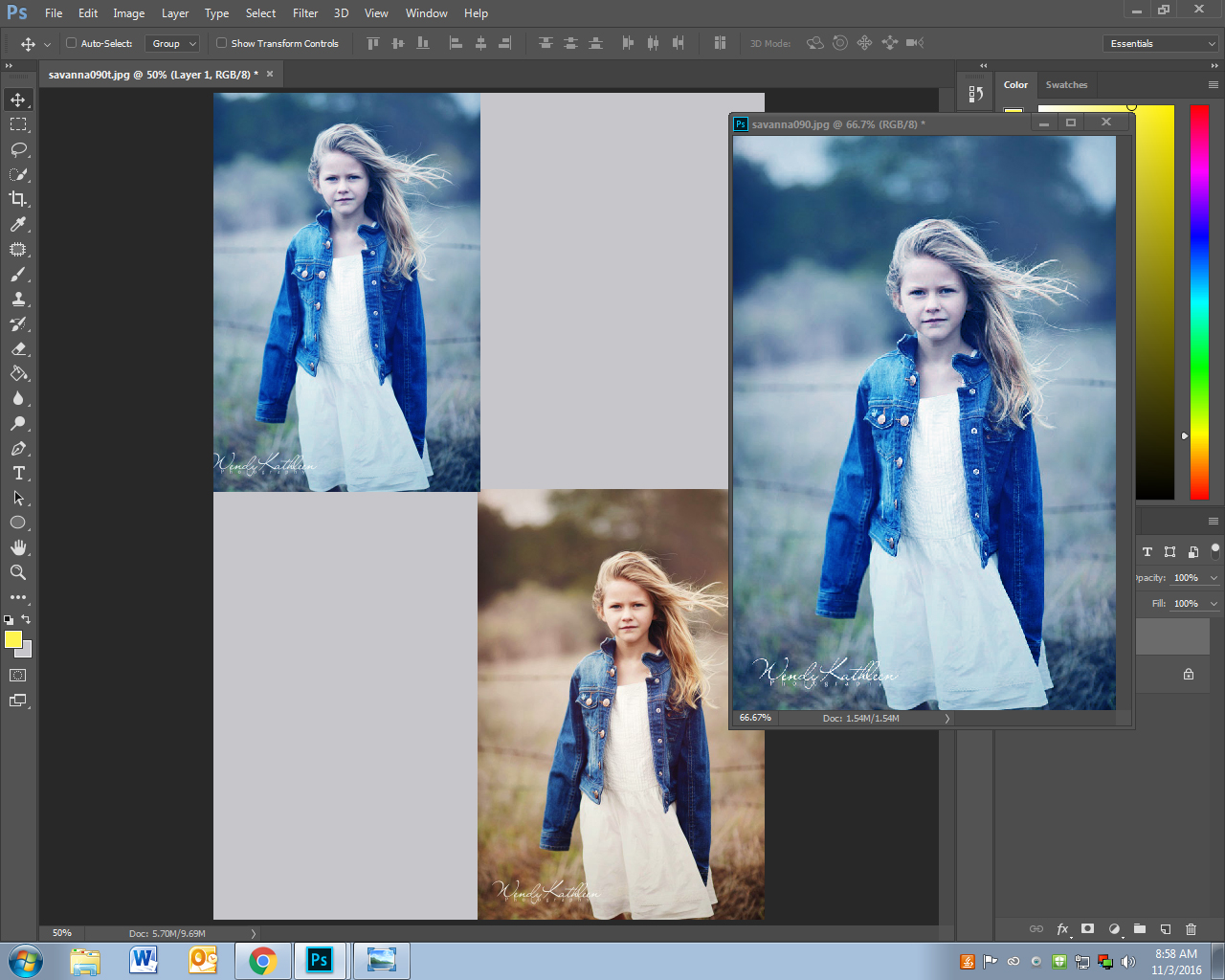Select the Lasso tool
The height and width of the screenshot is (980, 1225).
(x=19, y=149)
